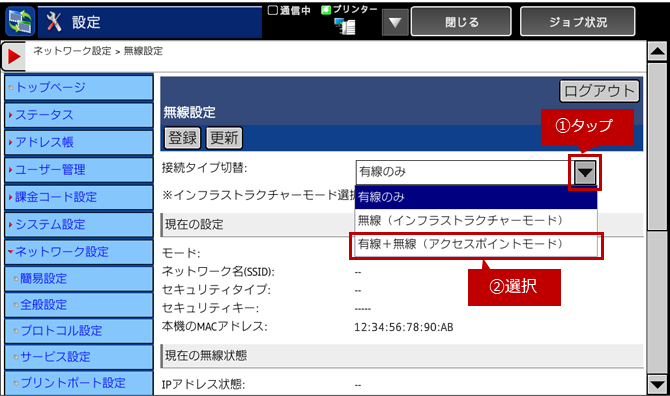Click the ネットワーク名(SSID) label

(218, 272)
